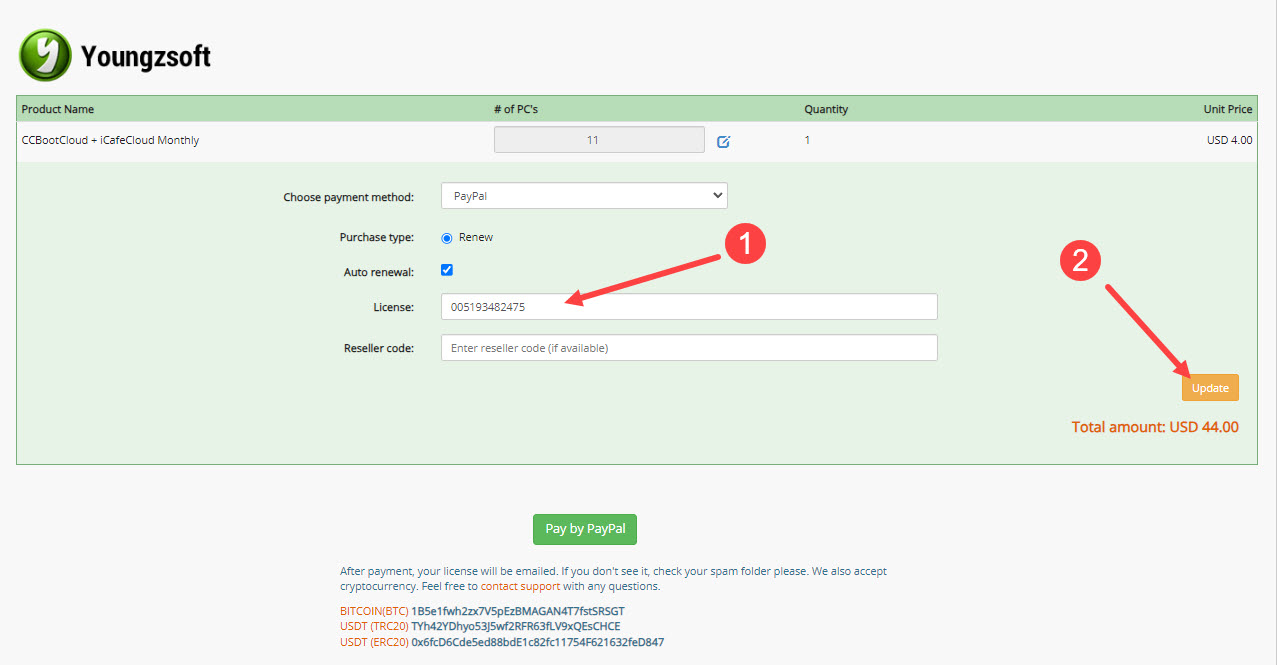Open the contact support link
This screenshot has width=1277, height=665.
[x=520, y=586]
